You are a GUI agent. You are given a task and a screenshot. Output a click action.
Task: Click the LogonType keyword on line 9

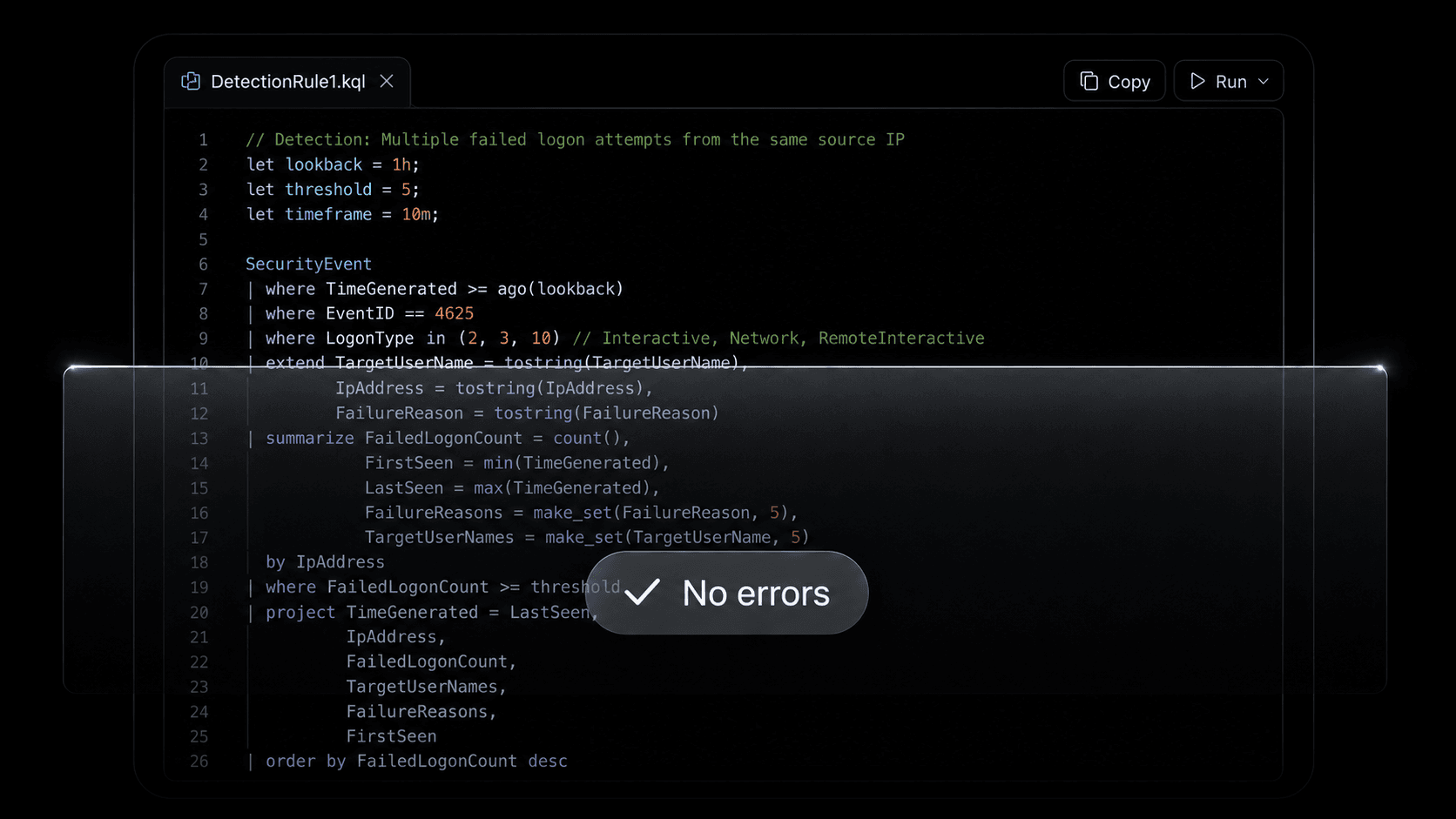pyautogui.click(x=370, y=338)
